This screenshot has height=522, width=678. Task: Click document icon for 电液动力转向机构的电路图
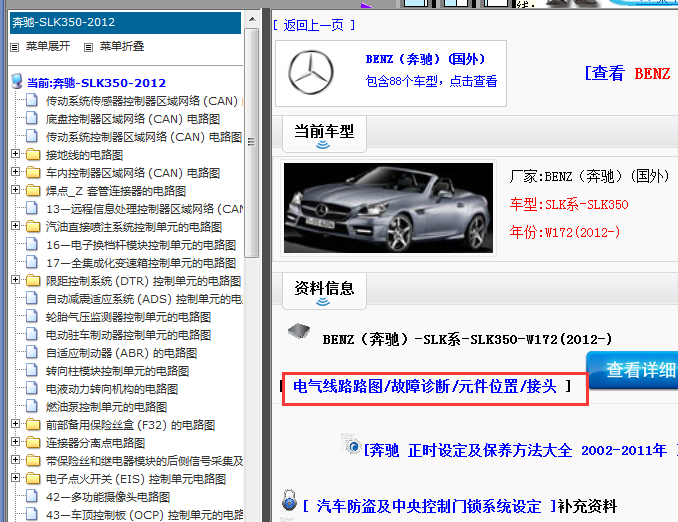point(32,388)
